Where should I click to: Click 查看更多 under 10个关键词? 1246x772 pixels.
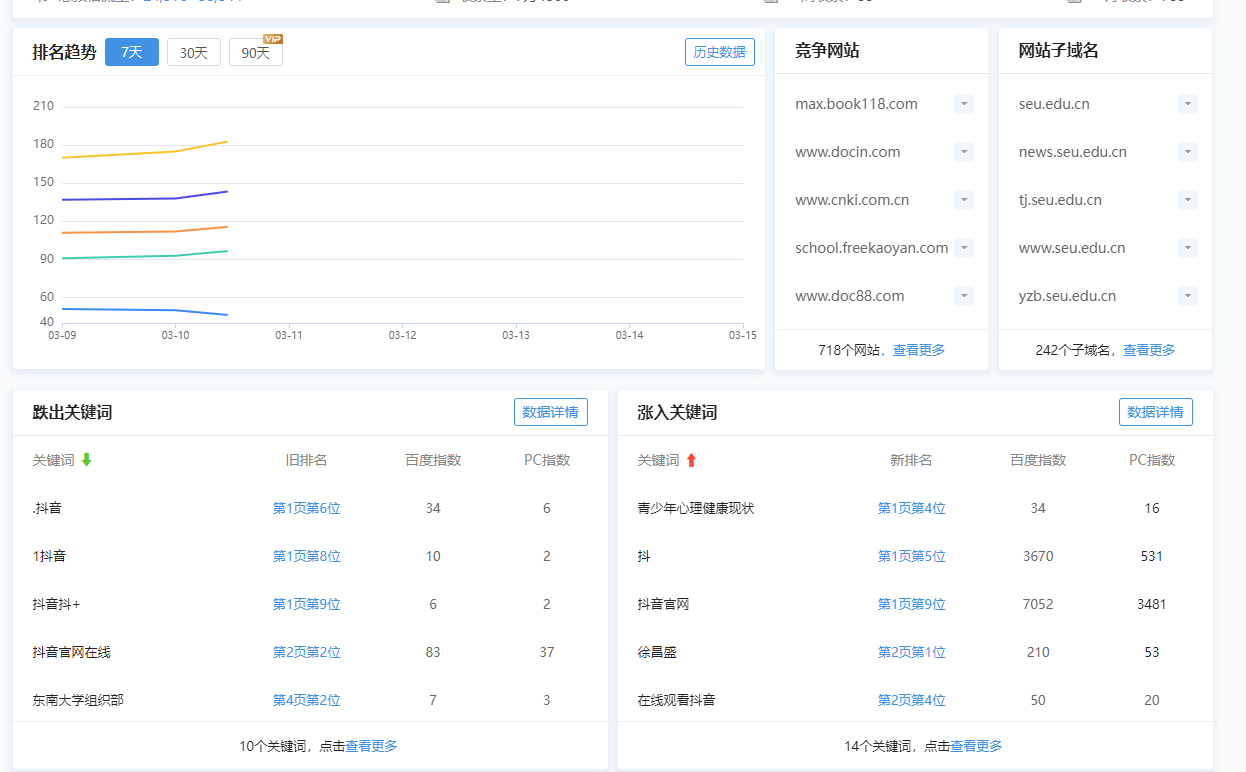point(372,746)
